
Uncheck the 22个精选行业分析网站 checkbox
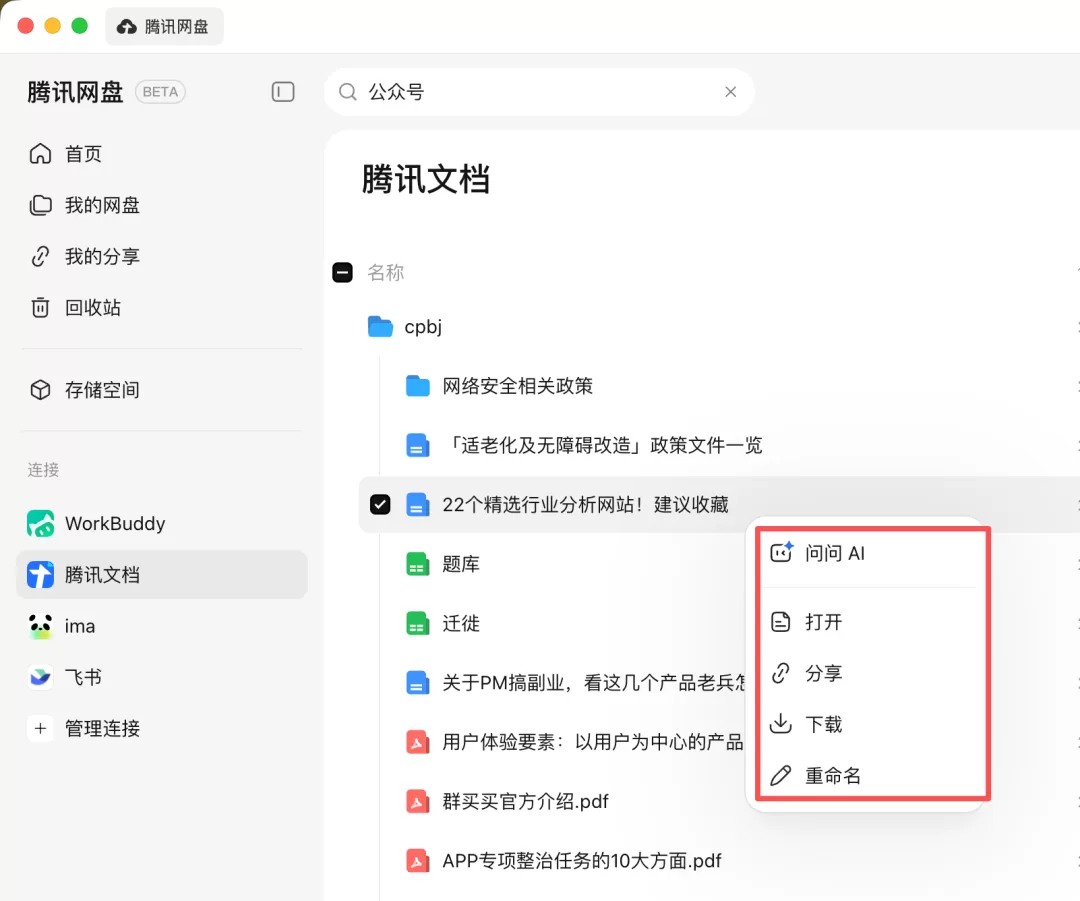(380, 504)
